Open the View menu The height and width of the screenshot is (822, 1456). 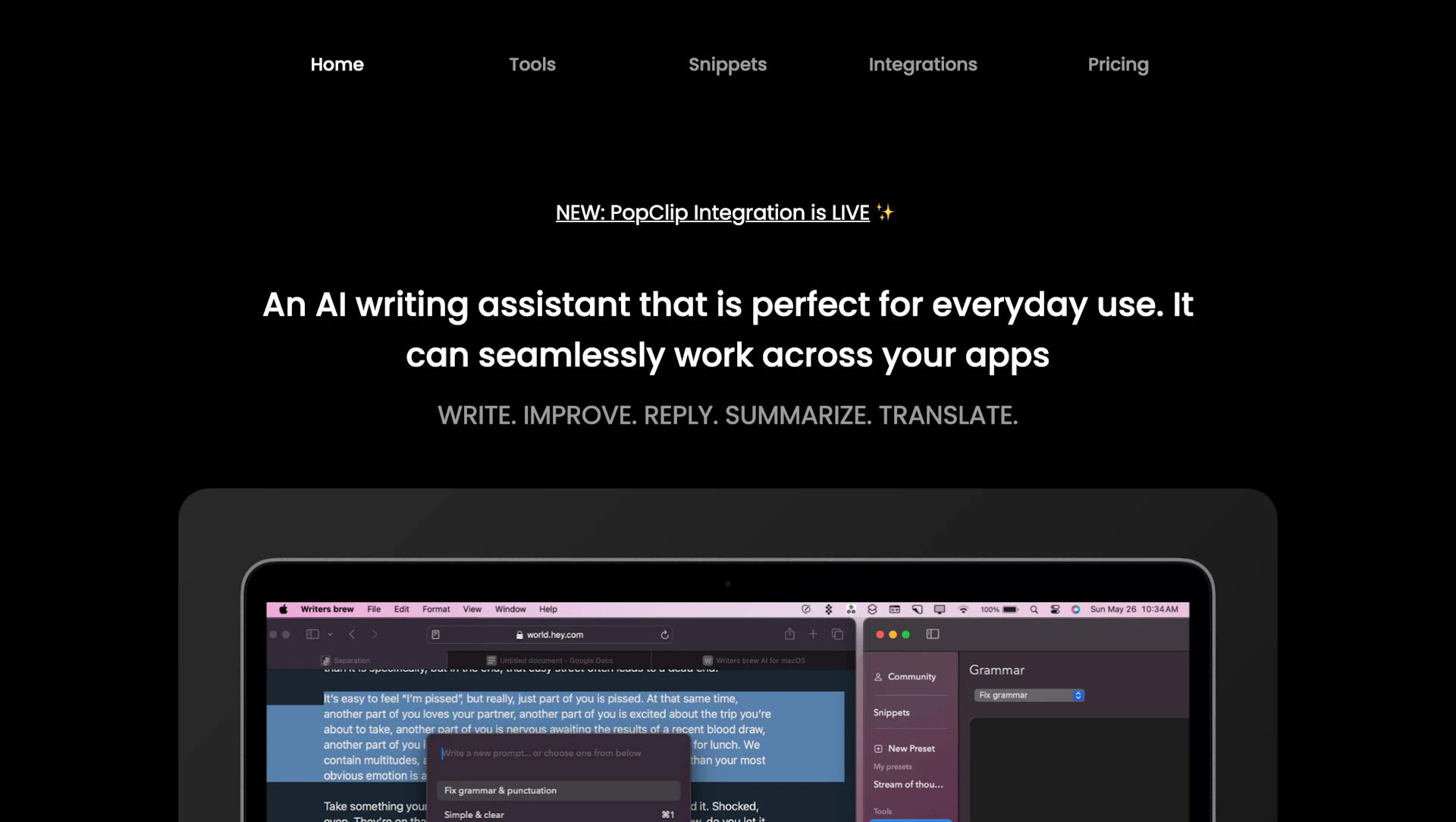tap(472, 609)
